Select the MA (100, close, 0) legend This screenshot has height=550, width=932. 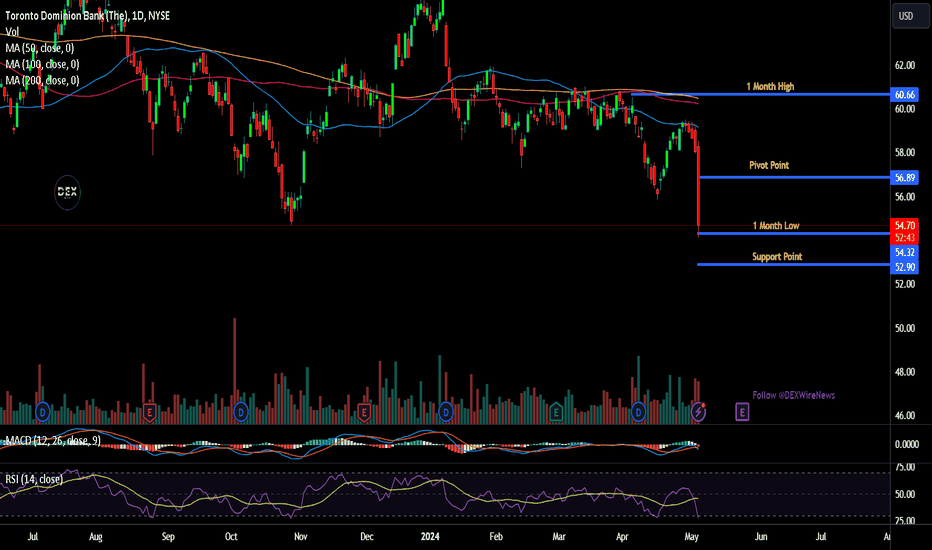(x=42, y=64)
